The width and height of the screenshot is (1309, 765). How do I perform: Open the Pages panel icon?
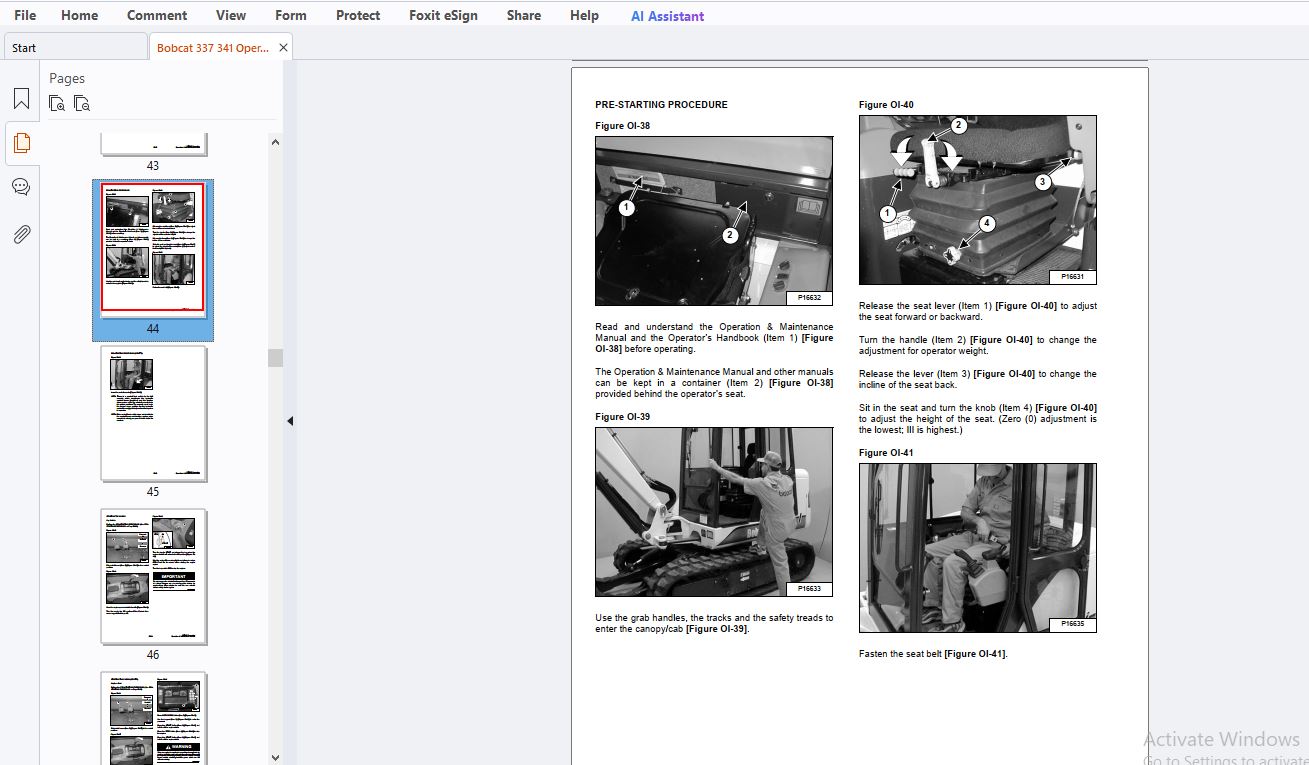pos(21,143)
